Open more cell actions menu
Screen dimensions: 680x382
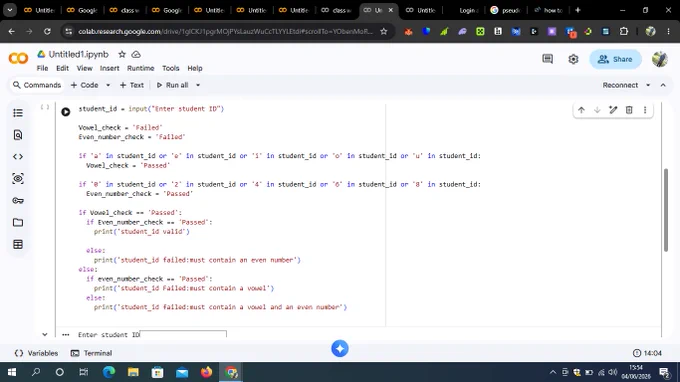click(x=645, y=110)
